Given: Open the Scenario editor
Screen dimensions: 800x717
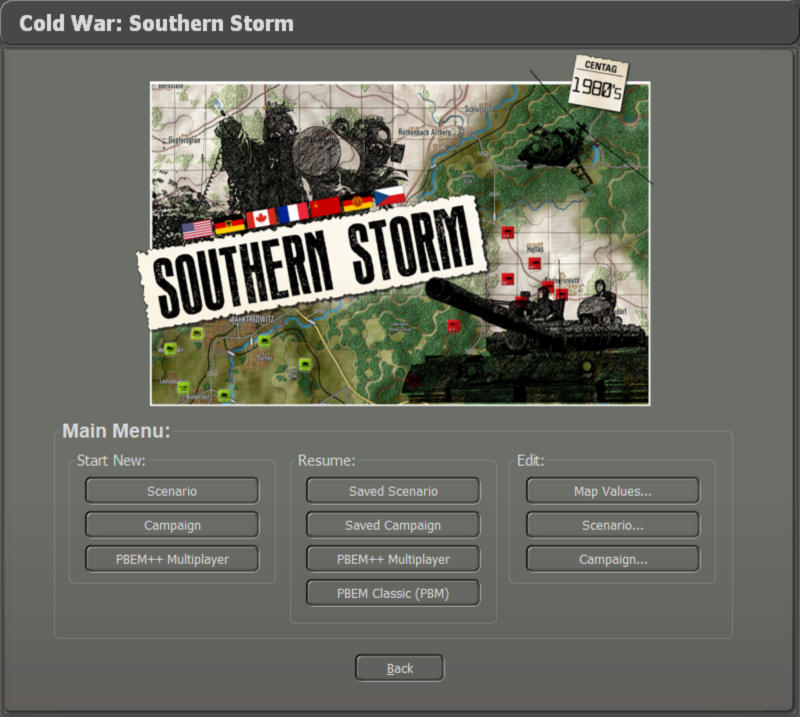Looking at the screenshot, I should coord(612,524).
